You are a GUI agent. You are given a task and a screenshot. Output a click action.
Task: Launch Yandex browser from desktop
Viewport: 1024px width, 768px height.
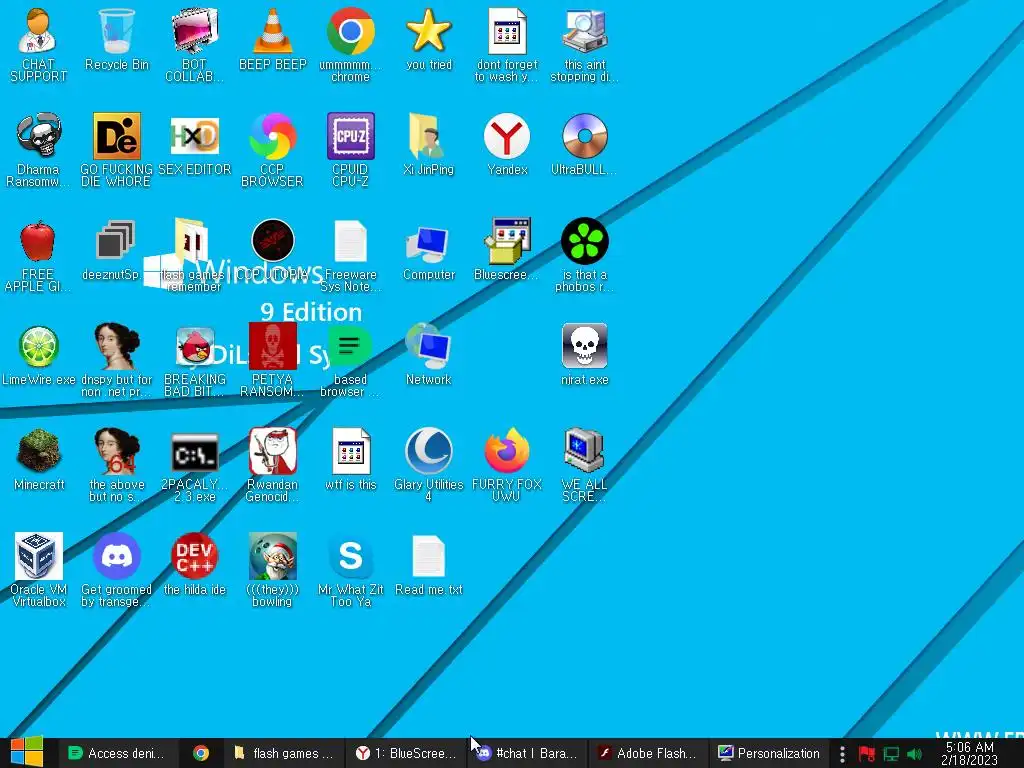click(507, 144)
